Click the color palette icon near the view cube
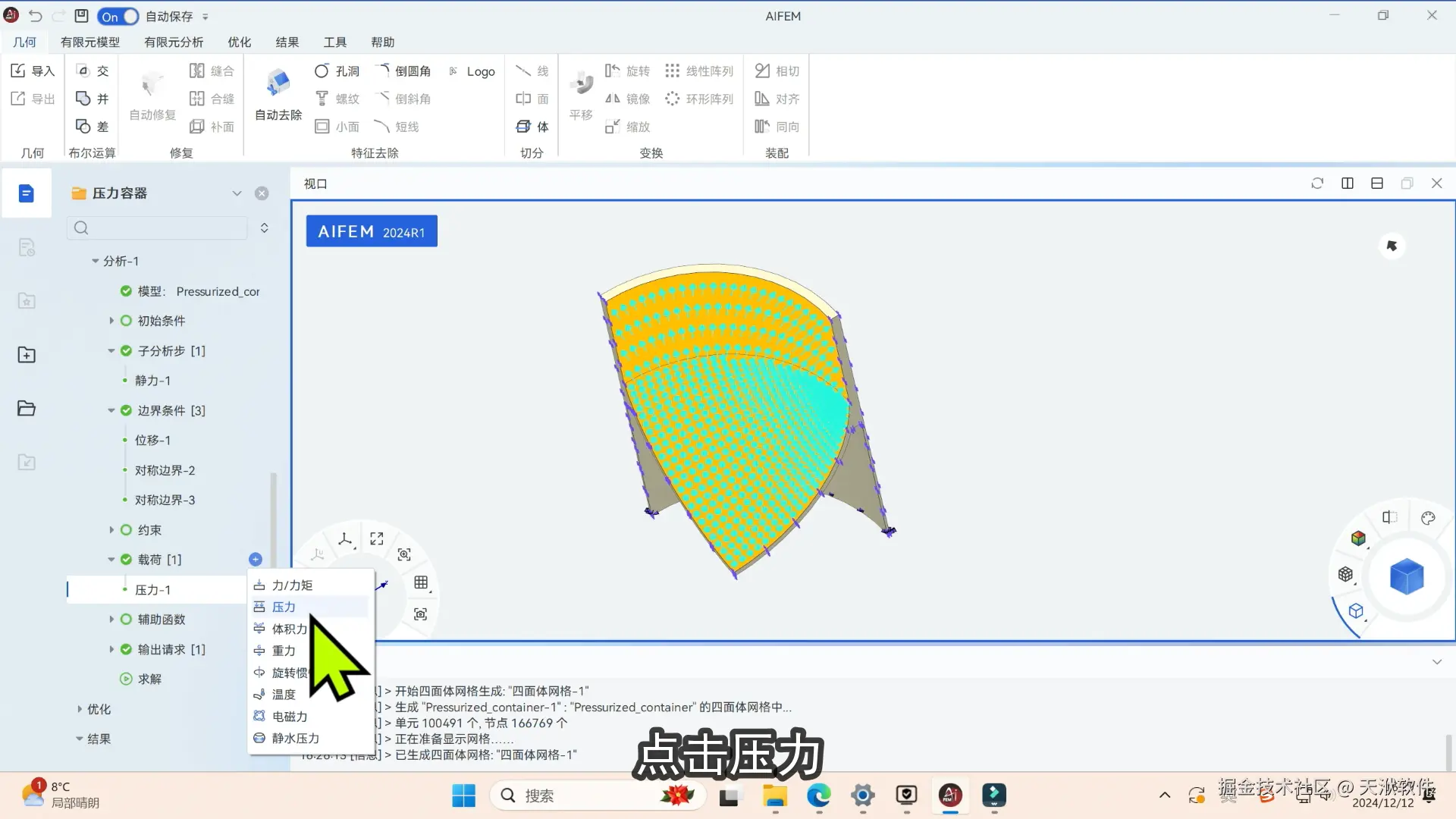The image size is (1456, 819). 1428,518
